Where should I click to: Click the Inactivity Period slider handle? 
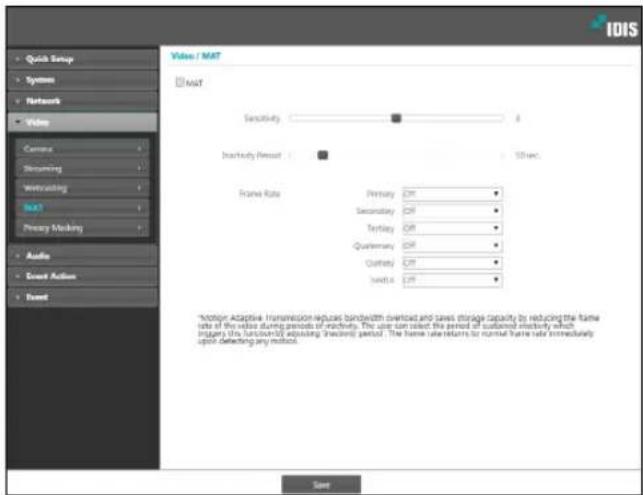(323, 155)
